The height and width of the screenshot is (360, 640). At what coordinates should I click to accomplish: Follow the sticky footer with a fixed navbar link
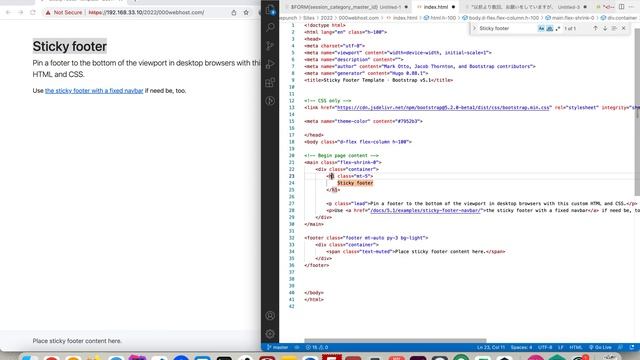94,91
